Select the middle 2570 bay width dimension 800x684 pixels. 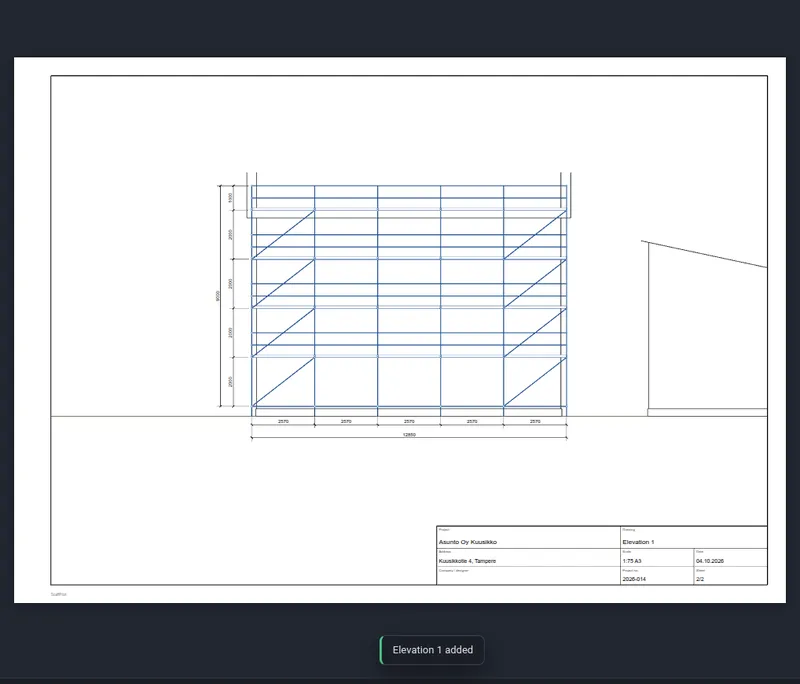[x=409, y=421]
